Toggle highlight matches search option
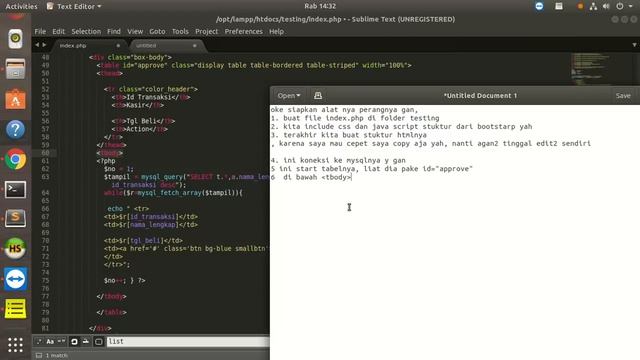The image size is (640, 360). 99,341
